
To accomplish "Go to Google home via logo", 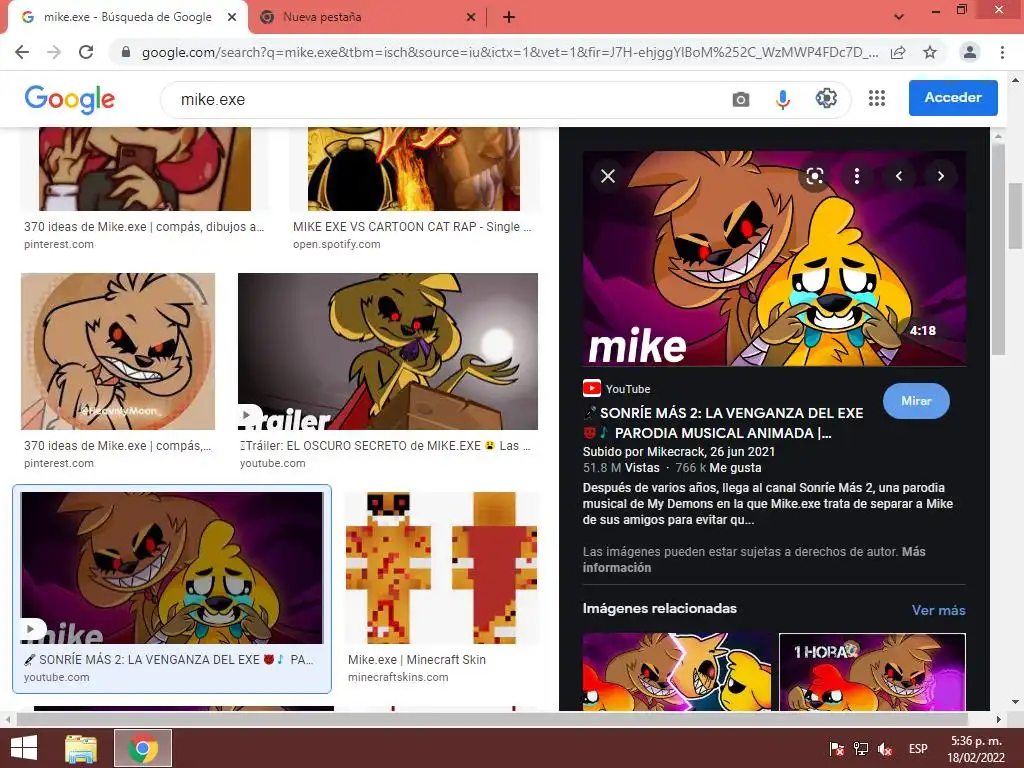I will 69,99.
